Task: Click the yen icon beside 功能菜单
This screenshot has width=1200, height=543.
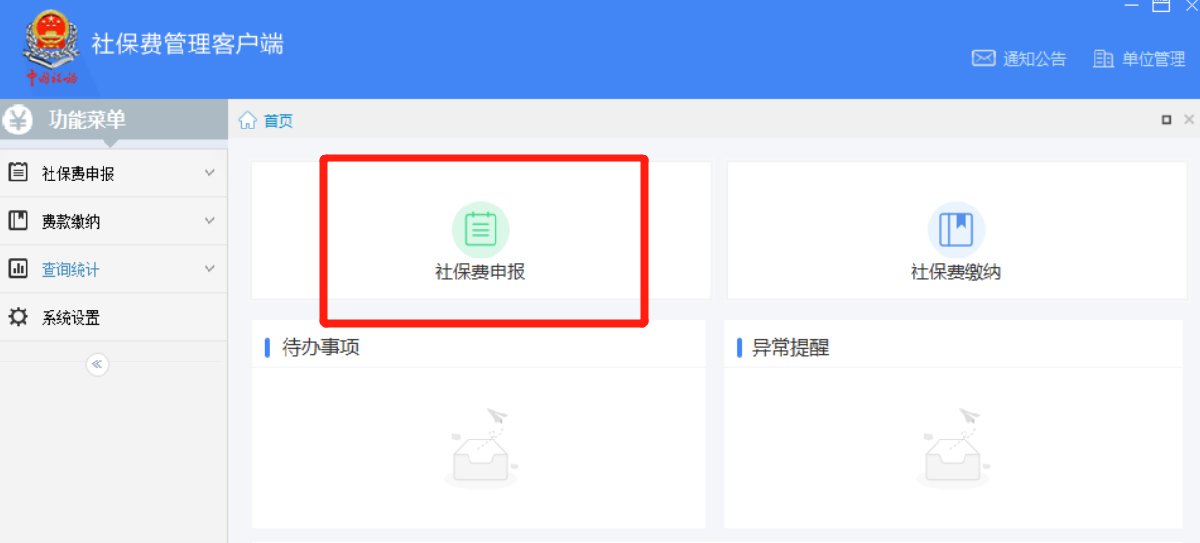Action: pyautogui.click(x=18, y=120)
